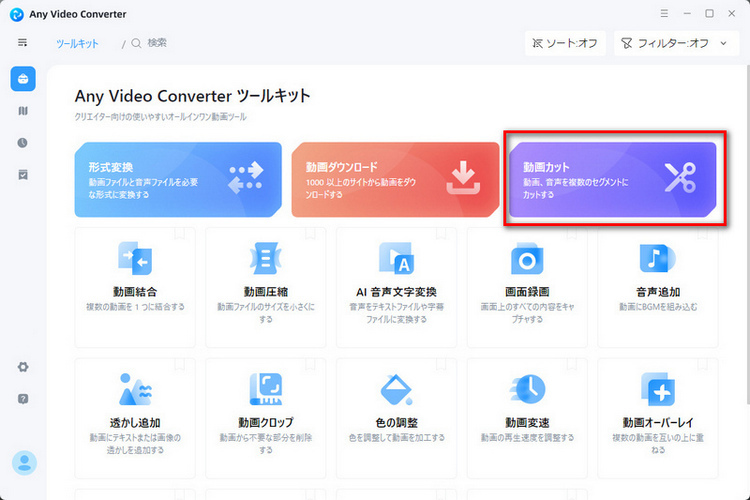Click the 動画圧縮 compress icon
Viewport: 750px width, 500px height.
(265, 258)
